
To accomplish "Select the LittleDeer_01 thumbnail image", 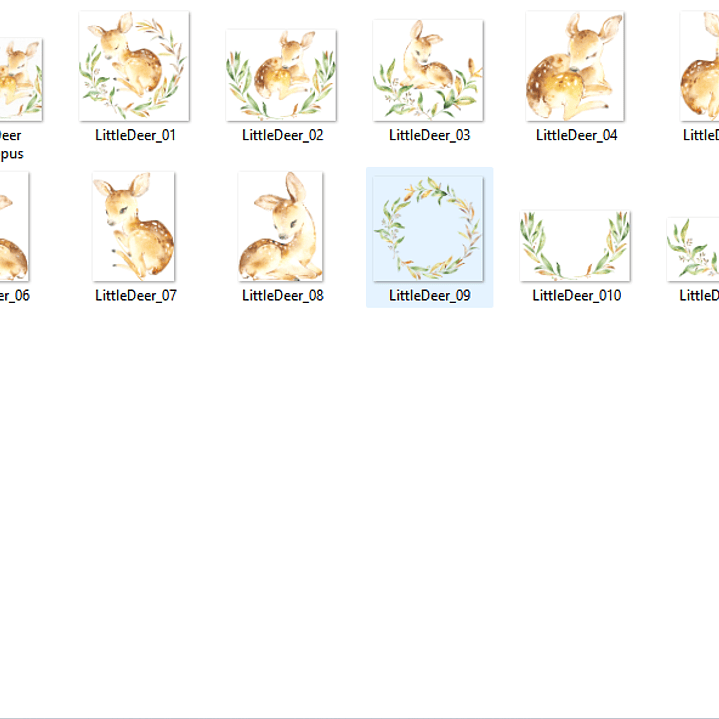I will pos(134,66).
